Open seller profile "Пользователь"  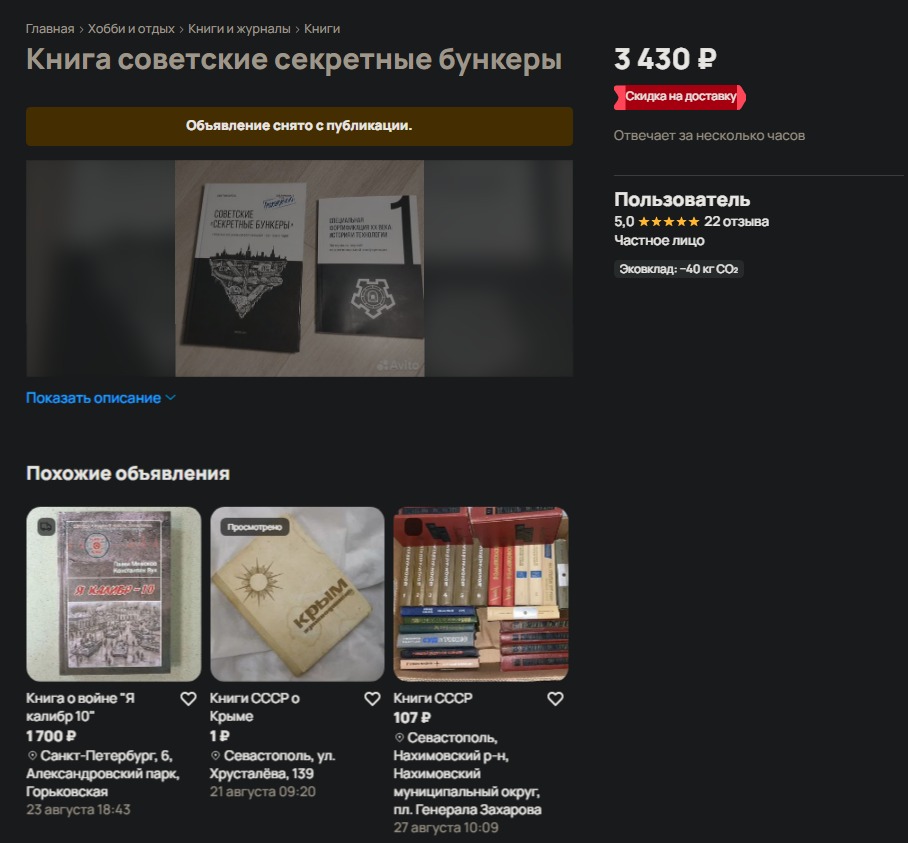pyautogui.click(x=682, y=200)
